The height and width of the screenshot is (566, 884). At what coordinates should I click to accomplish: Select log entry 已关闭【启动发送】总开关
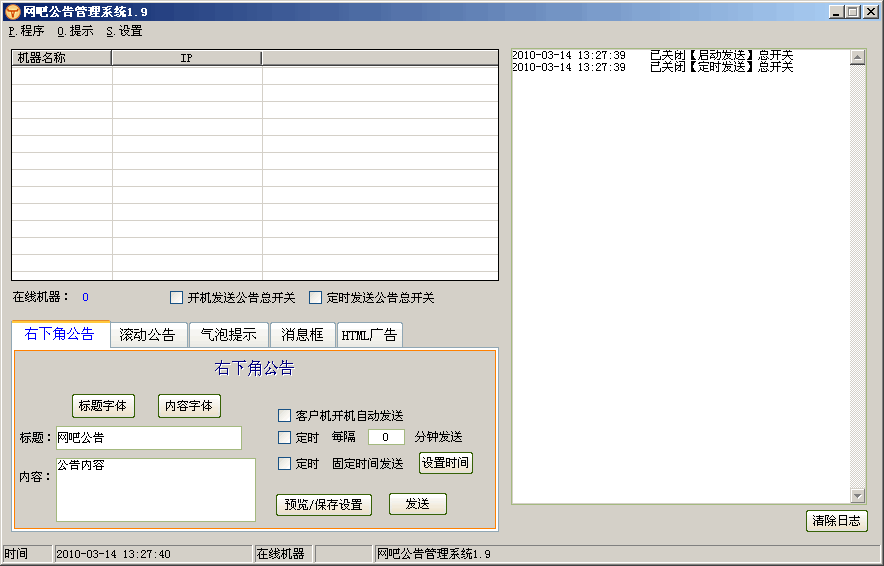tap(652, 55)
